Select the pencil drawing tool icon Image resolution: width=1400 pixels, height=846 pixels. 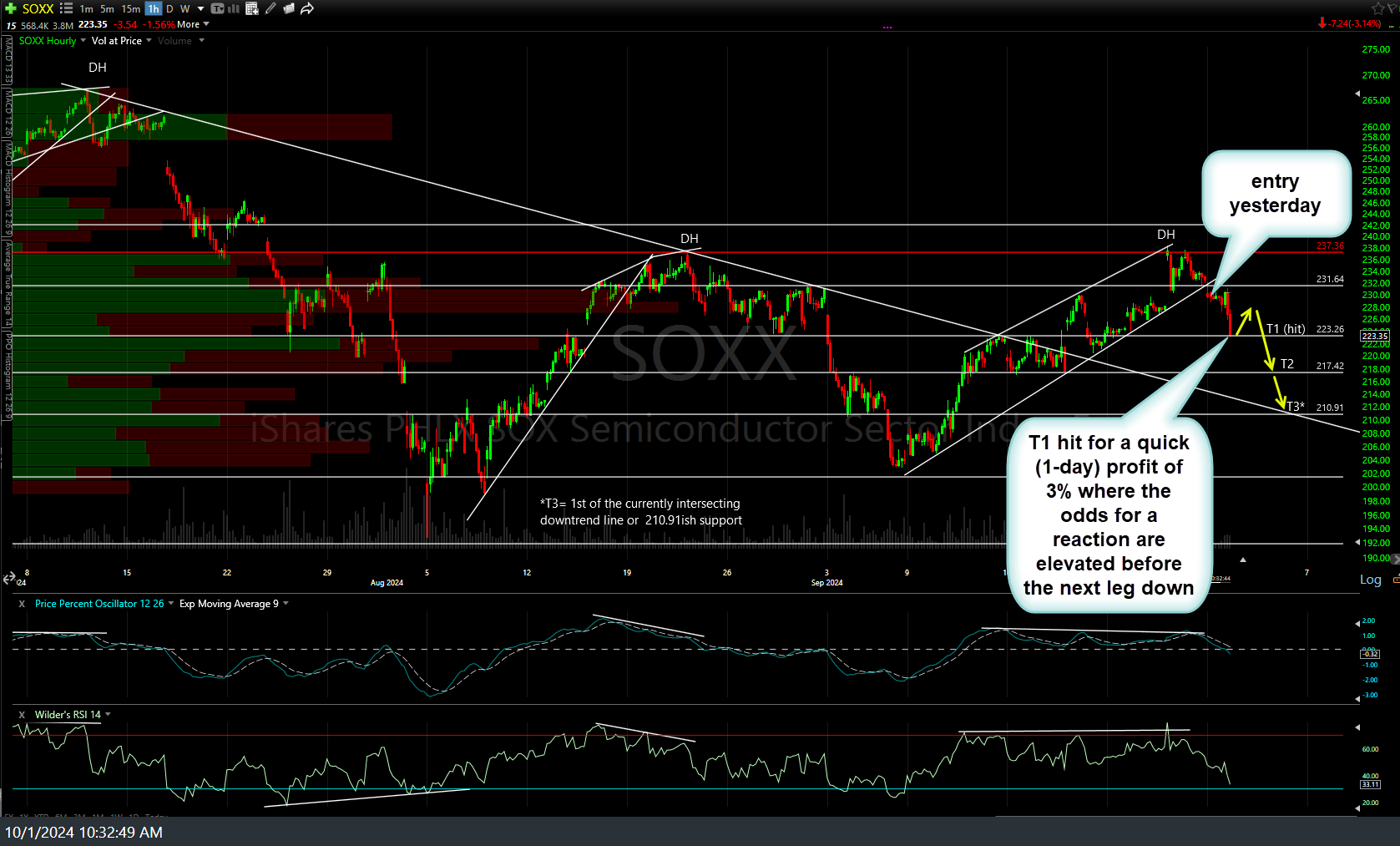click(270, 8)
